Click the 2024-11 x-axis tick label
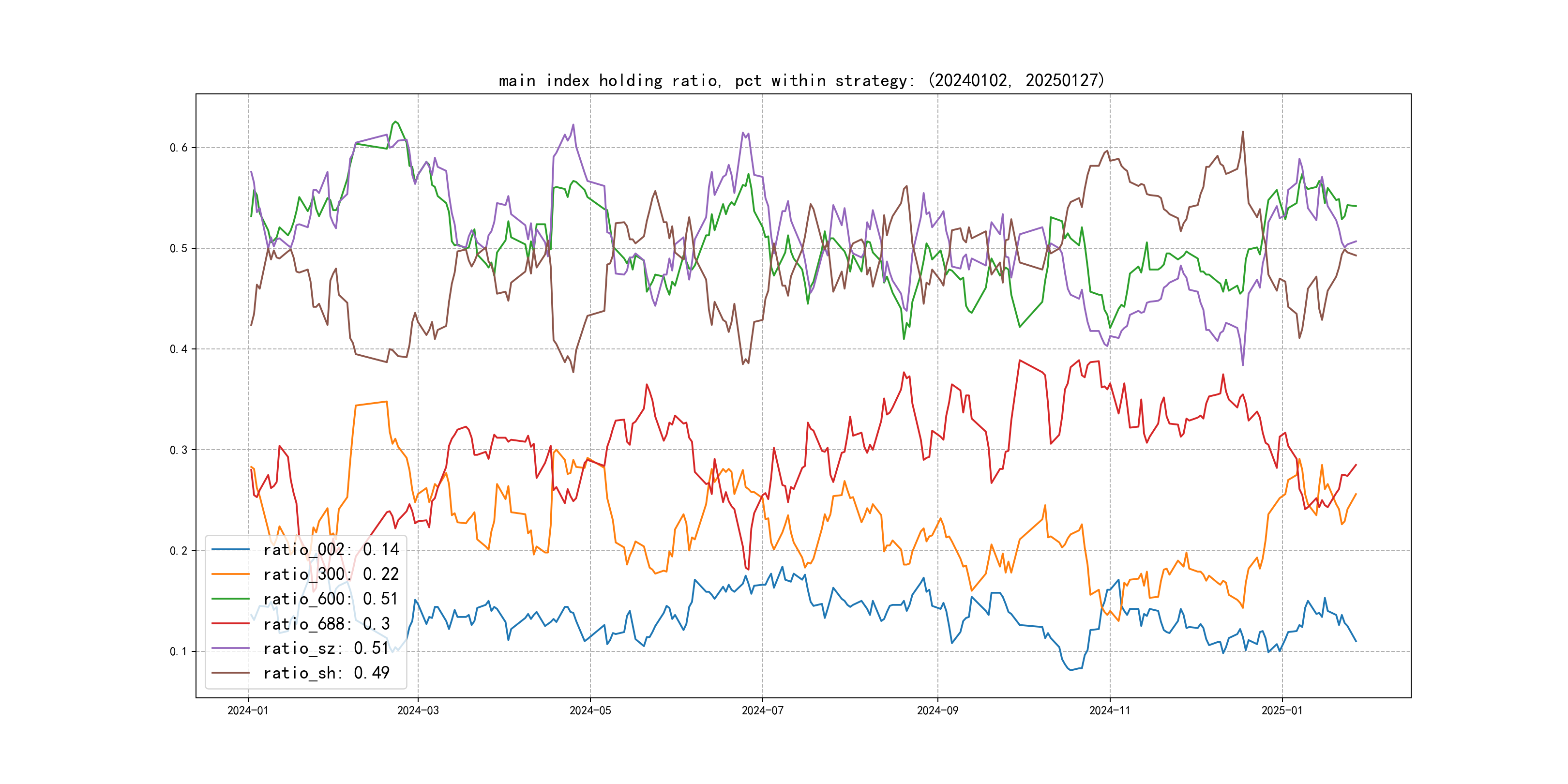This screenshot has height=784, width=1568. pos(1109,711)
